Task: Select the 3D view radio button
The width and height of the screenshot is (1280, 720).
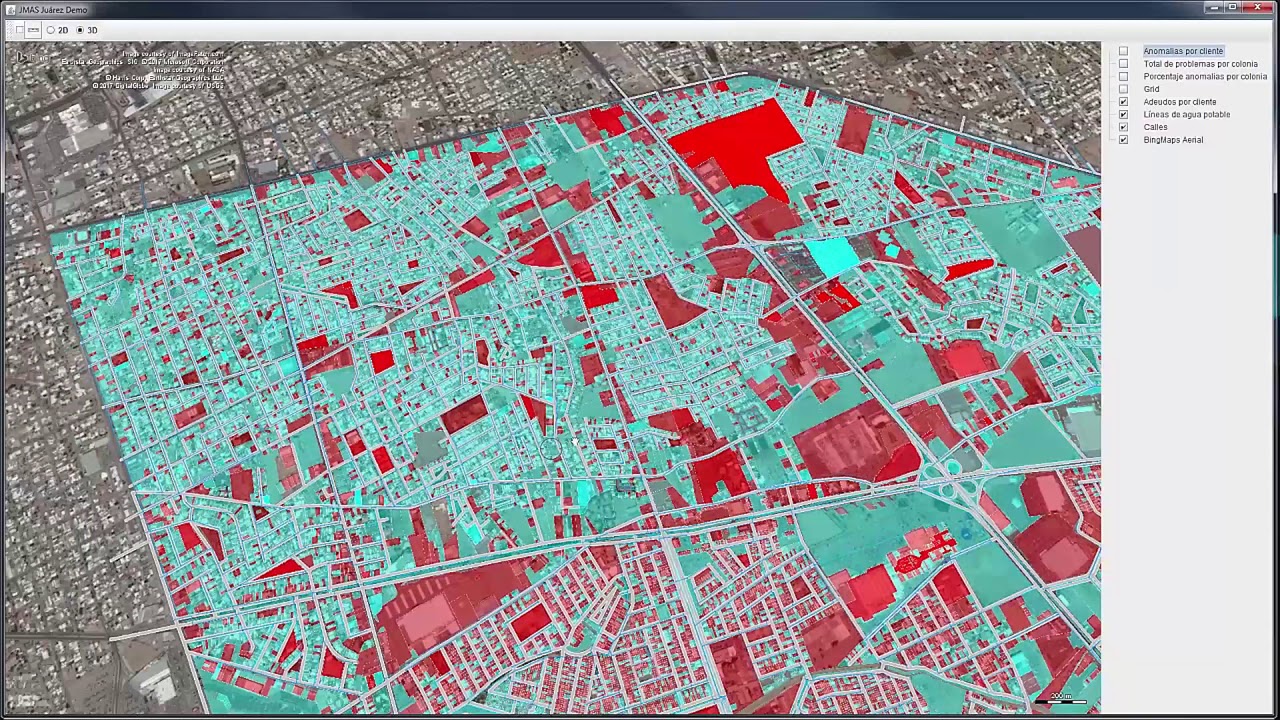Action: (80, 30)
